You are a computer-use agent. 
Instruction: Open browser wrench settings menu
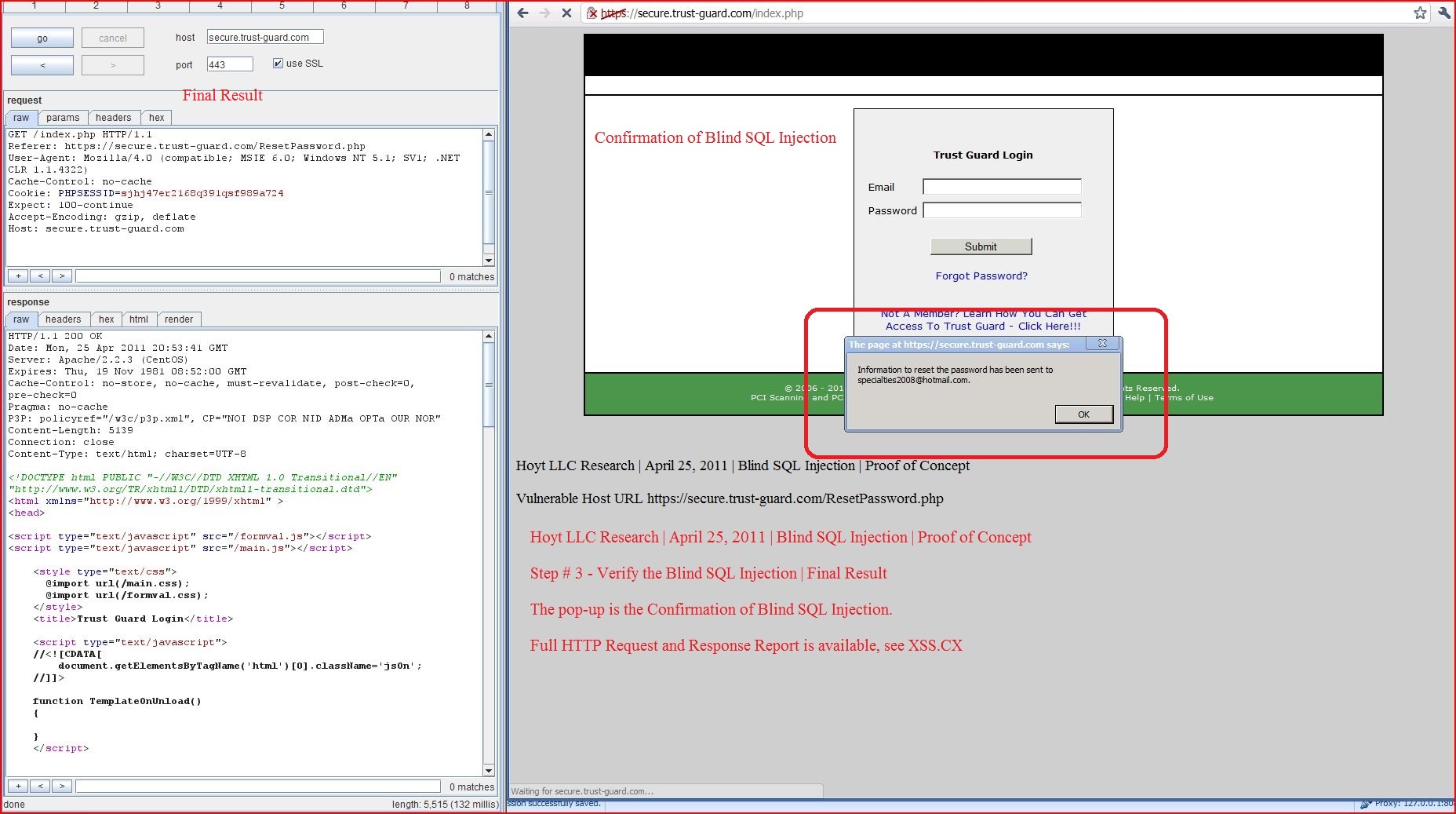[1444, 13]
